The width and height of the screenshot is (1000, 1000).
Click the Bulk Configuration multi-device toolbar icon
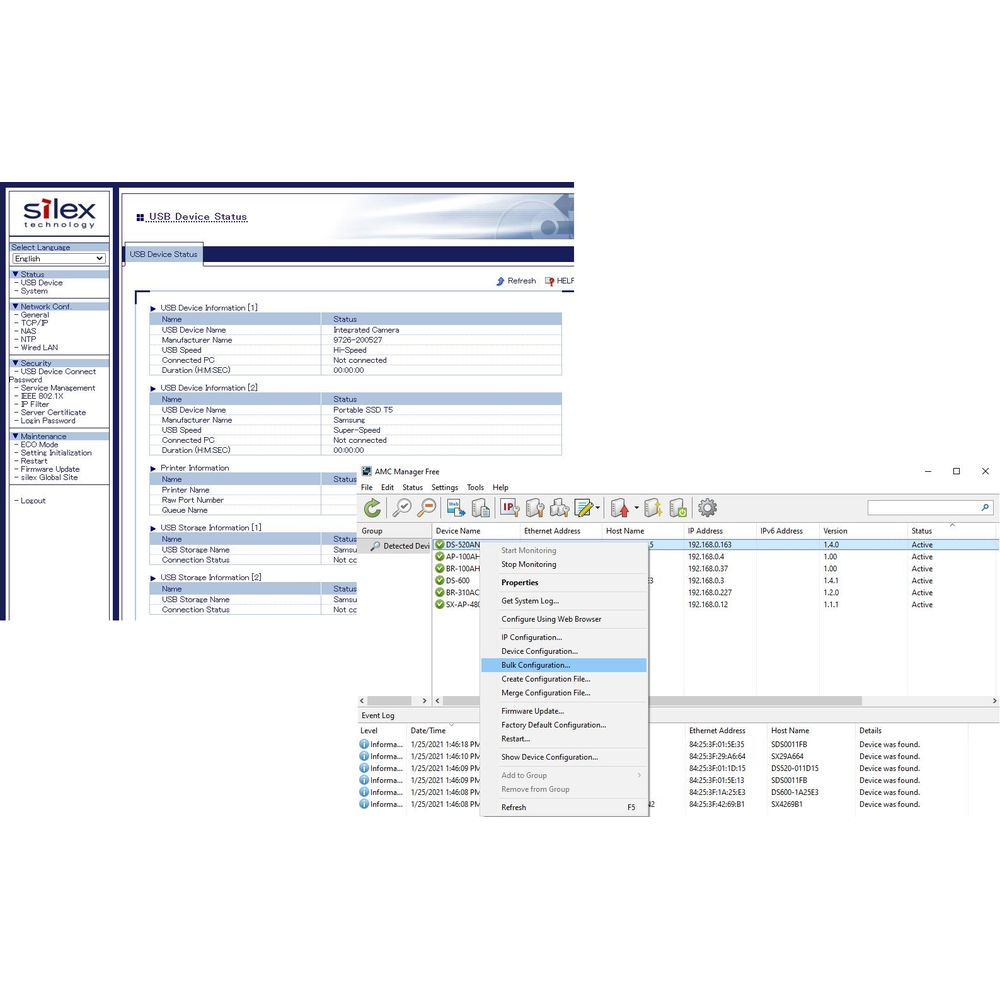tap(559, 508)
